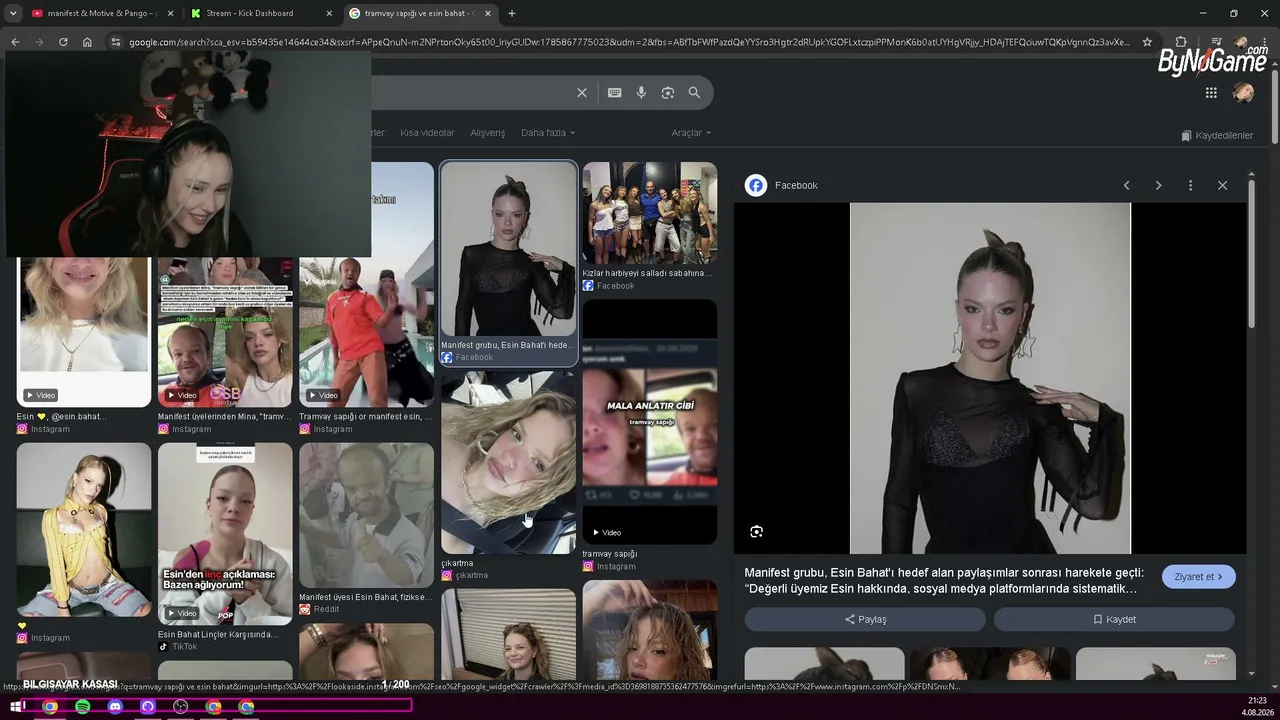The height and width of the screenshot is (720, 1280).
Task: Open the Kısa videolar filter
Action: coord(427,133)
